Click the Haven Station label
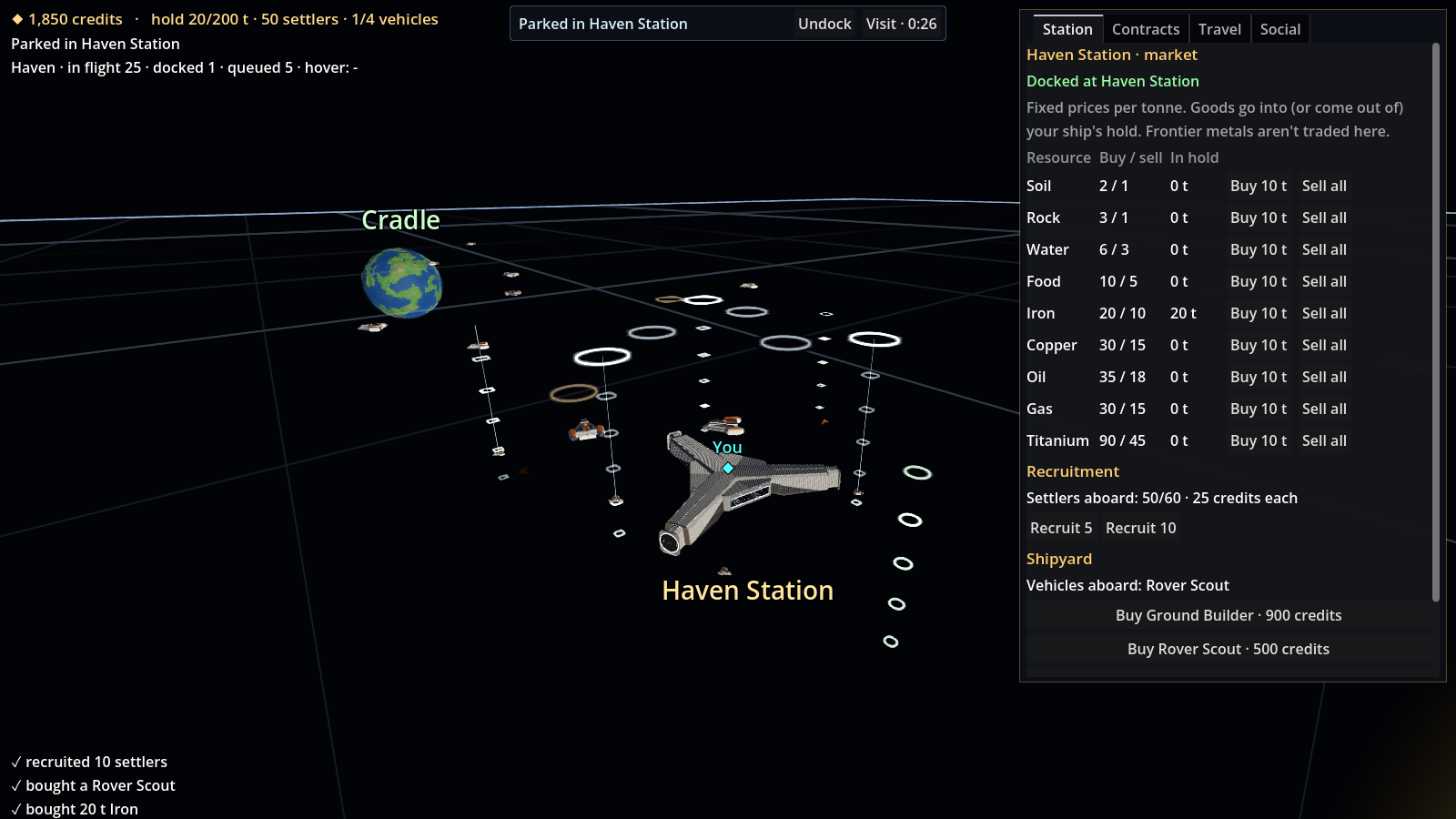Viewport: 1456px width, 819px height. 748,591
